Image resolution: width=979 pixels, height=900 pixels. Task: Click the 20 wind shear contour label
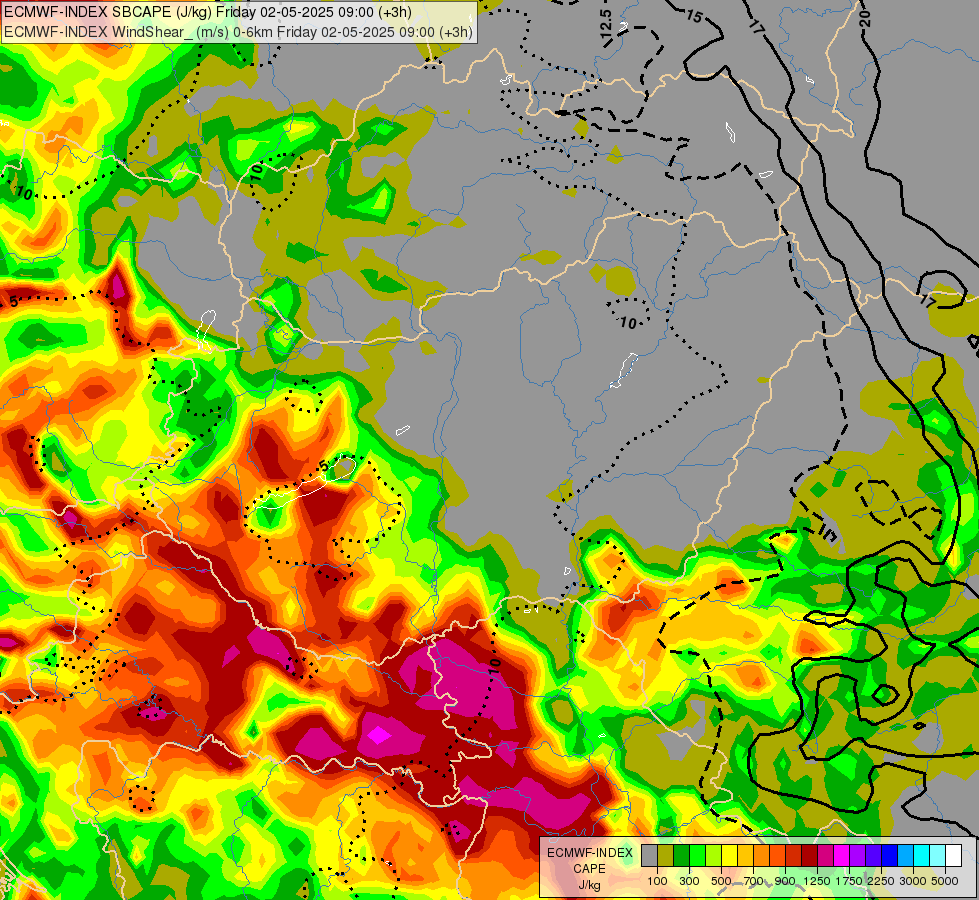point(865,19)
